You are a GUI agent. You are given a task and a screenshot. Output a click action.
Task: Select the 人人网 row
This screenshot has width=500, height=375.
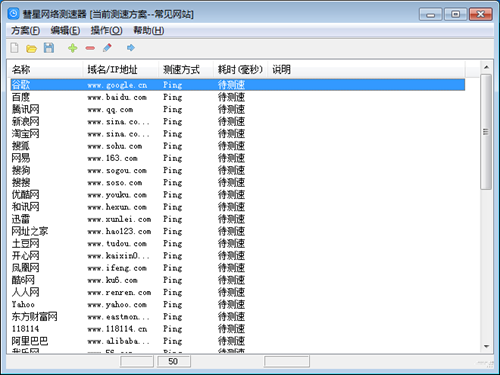(238, 292)
